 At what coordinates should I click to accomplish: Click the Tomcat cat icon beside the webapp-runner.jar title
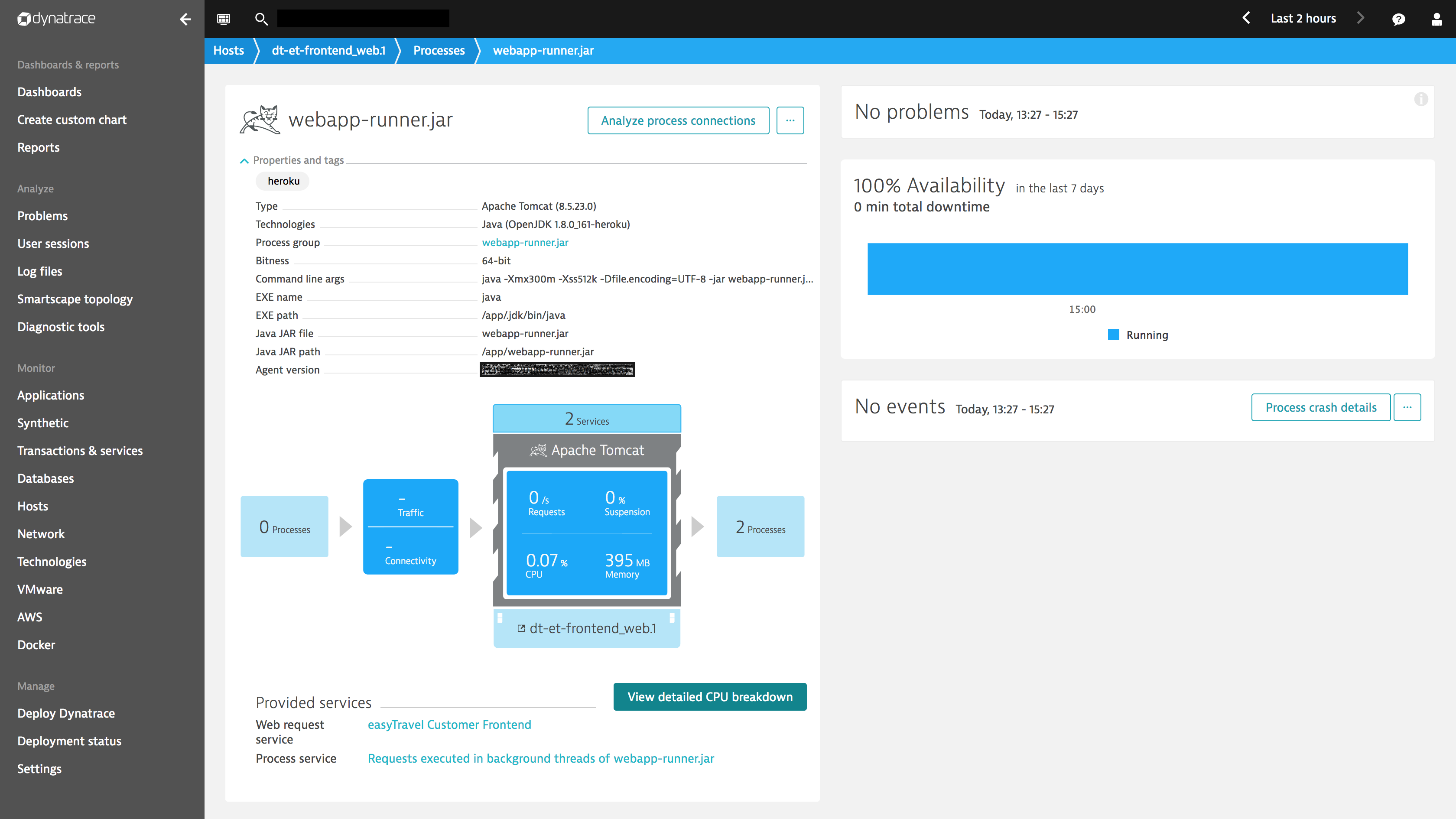tap(260, 120)
